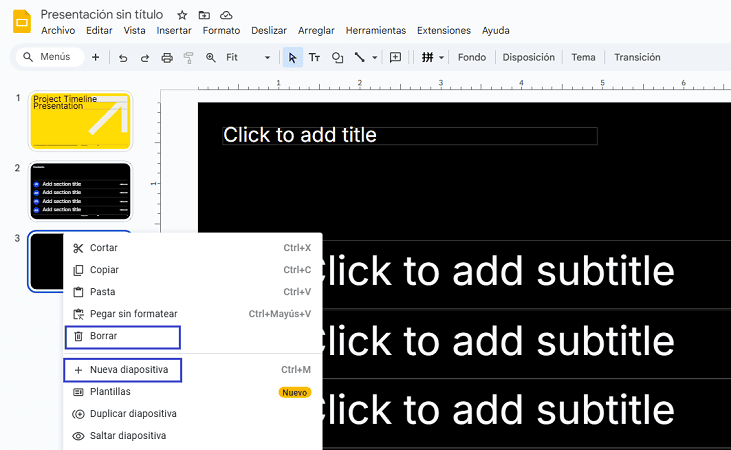
Task: Click the Ctrl+M shortcut text
Action: (296, 370)
